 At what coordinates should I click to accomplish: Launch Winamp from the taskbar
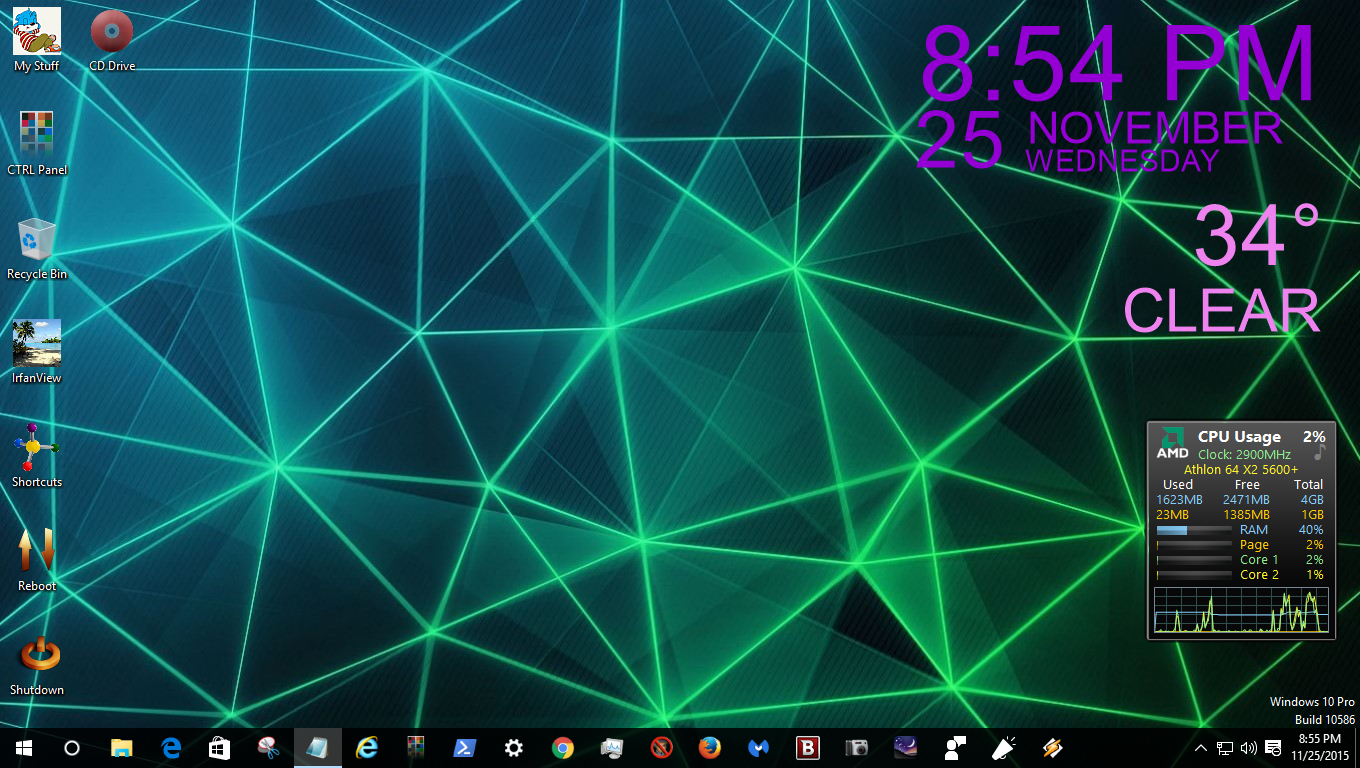pyautogui.click(x=1052, y=748)
